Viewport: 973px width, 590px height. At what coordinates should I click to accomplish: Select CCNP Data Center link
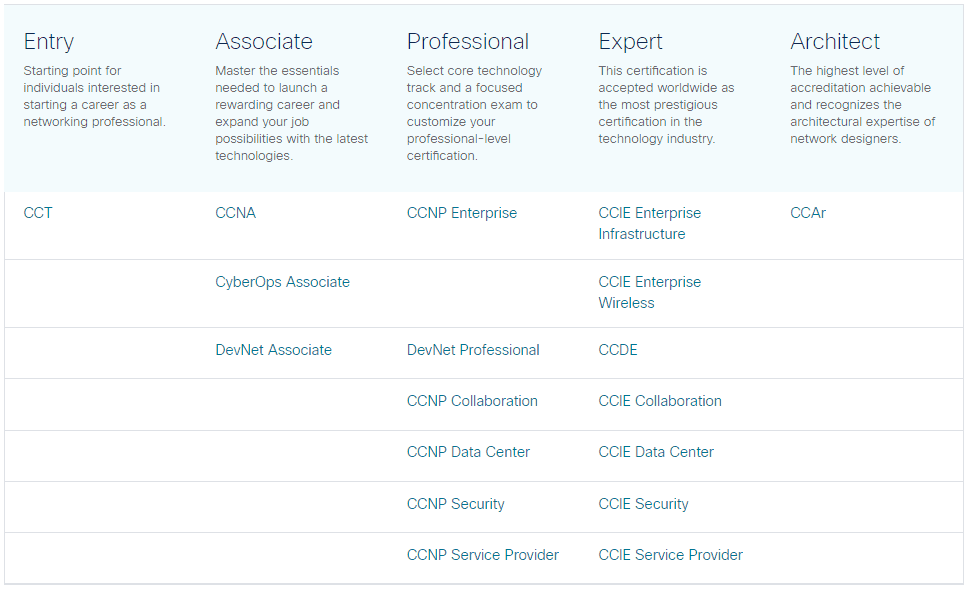click(x=468, y=452)
